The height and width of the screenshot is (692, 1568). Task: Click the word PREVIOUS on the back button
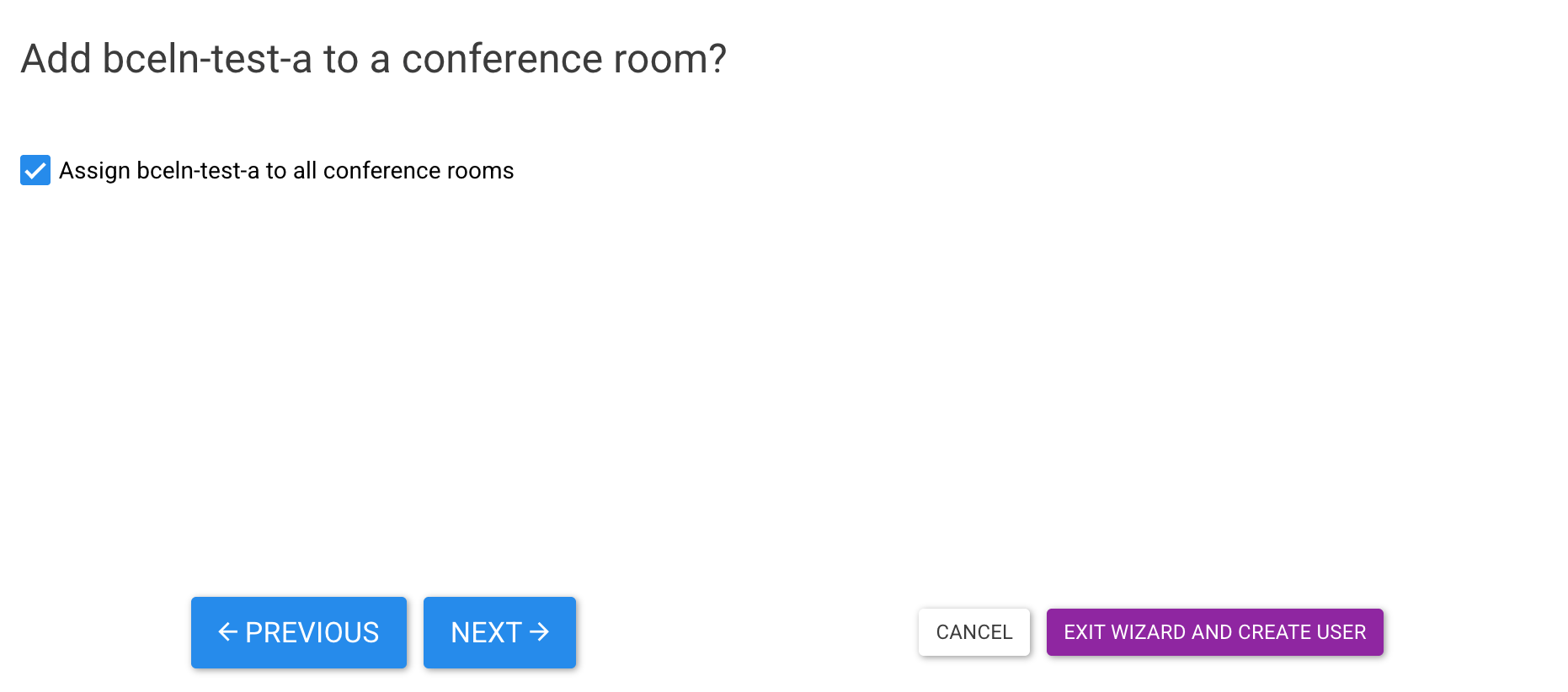(x=312, y=632)
